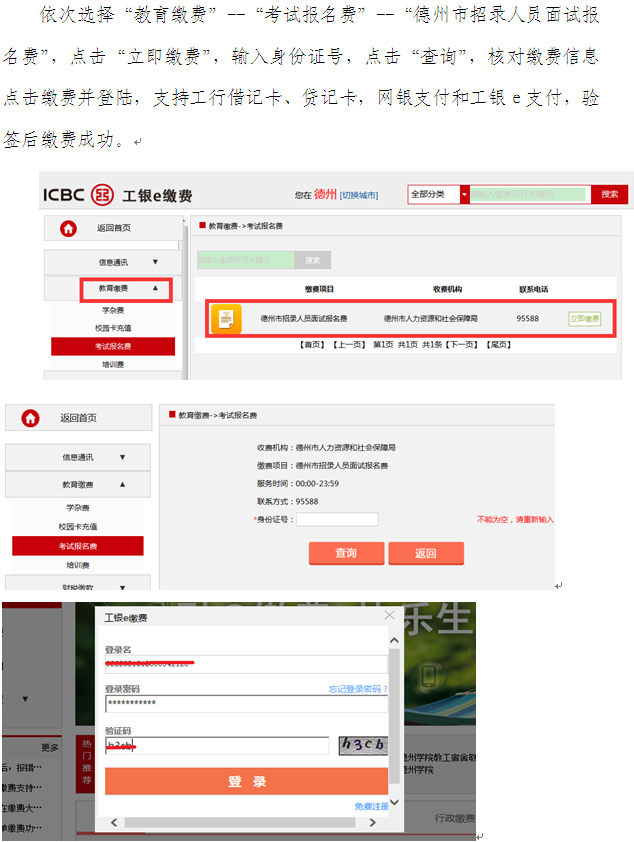Click the ICBC 工银e缴费 logo

click(118, 195)
